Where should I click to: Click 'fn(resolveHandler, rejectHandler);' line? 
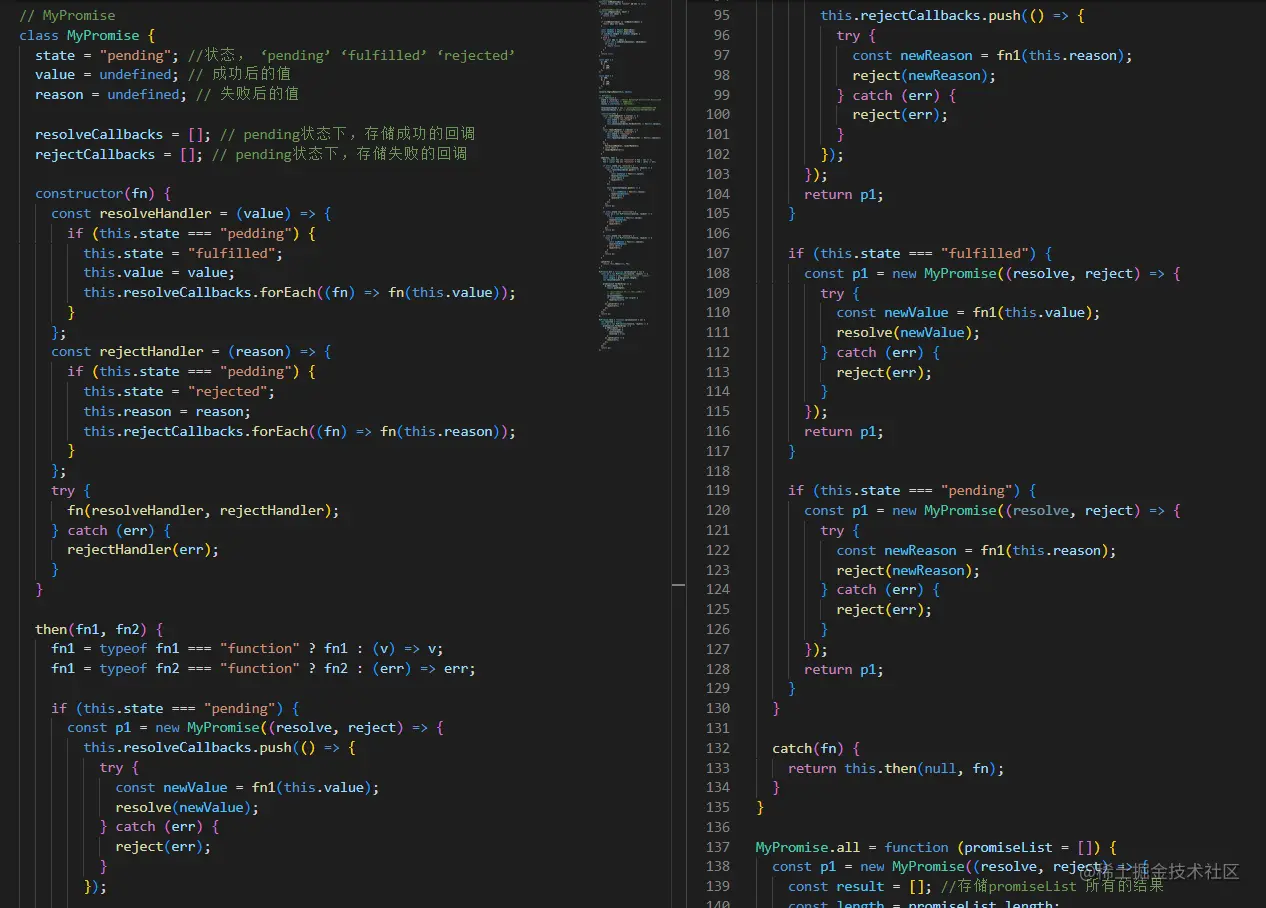[203, 510]
